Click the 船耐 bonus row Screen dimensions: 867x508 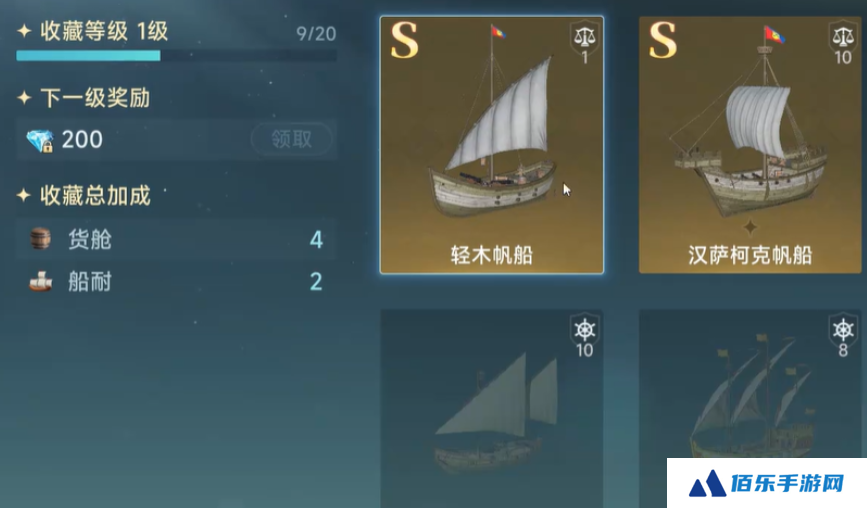[x=176, y=281]
